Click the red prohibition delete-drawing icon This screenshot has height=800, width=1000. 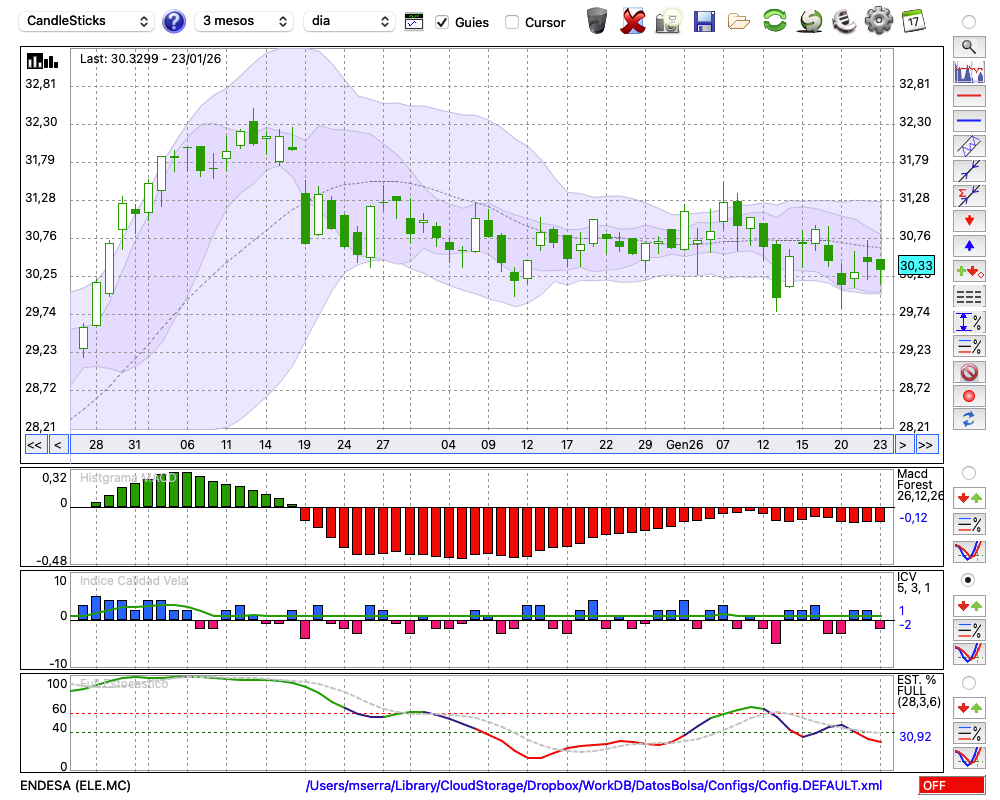(968, 372)
